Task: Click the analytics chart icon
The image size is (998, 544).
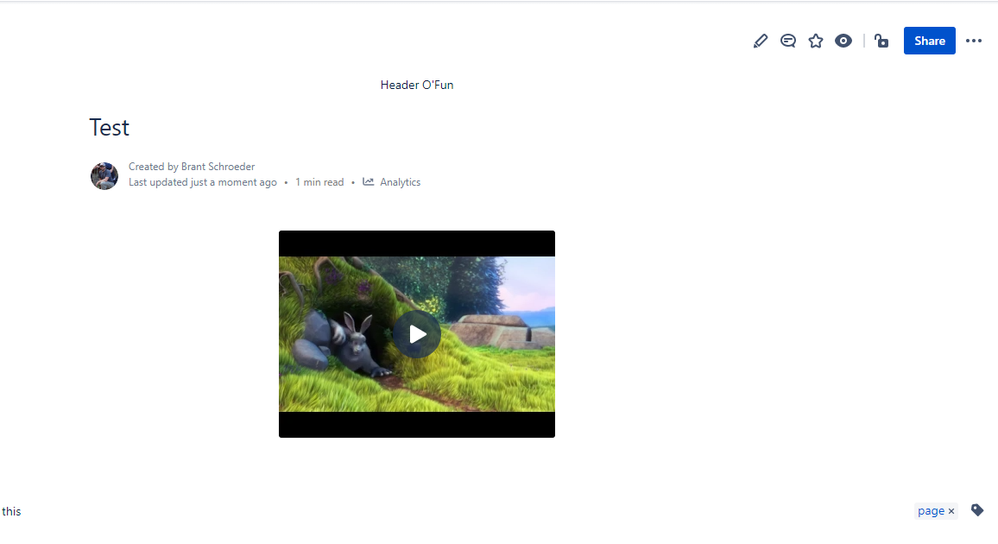Action: coord(368,182)
